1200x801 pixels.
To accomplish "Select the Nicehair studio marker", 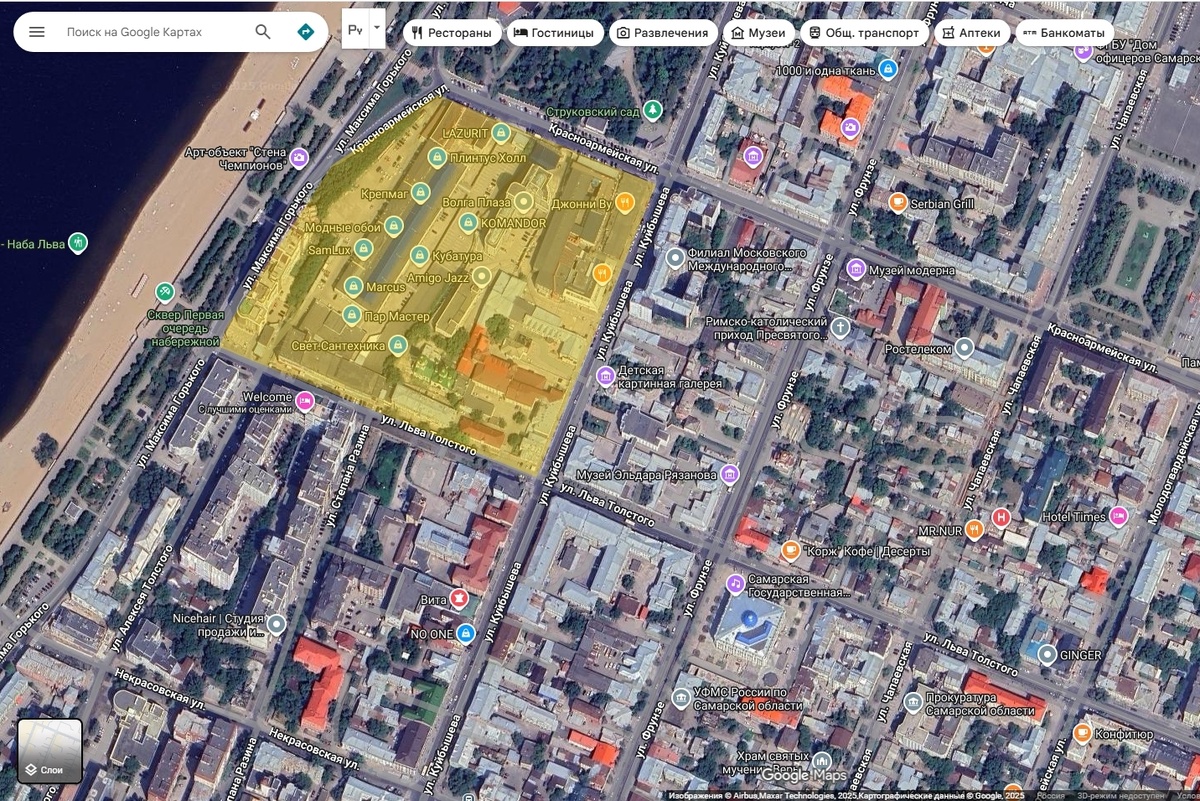I will point(277,624).
